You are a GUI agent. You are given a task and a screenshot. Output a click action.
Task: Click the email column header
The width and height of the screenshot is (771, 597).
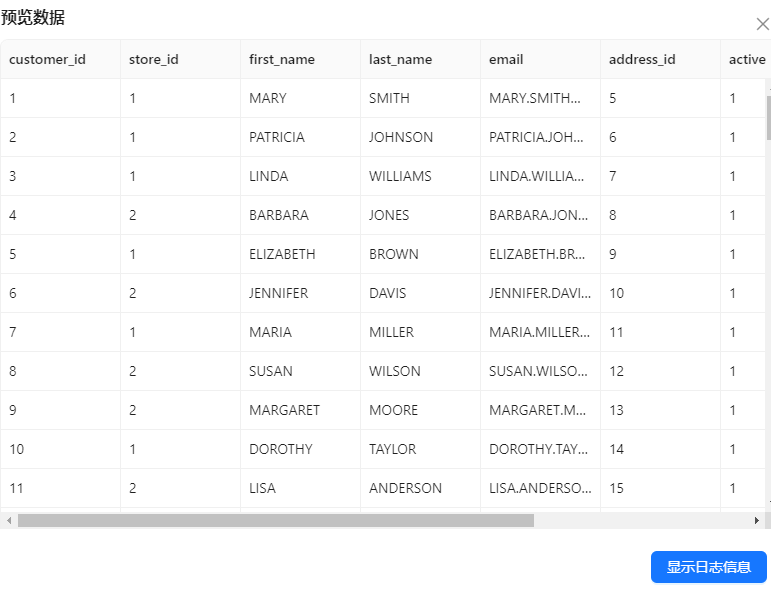click(506, 59)
